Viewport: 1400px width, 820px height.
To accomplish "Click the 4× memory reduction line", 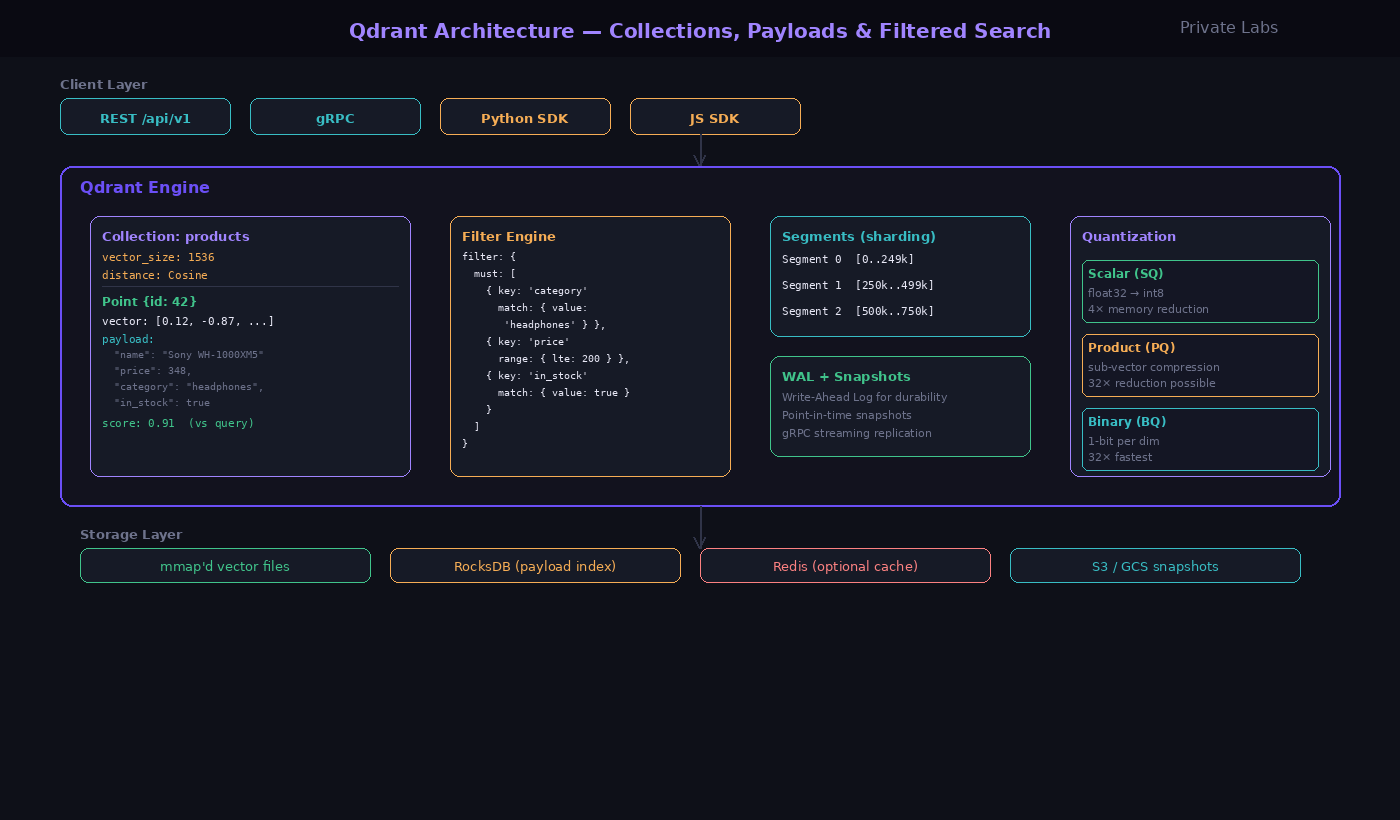I will [x=1148, y=309].
